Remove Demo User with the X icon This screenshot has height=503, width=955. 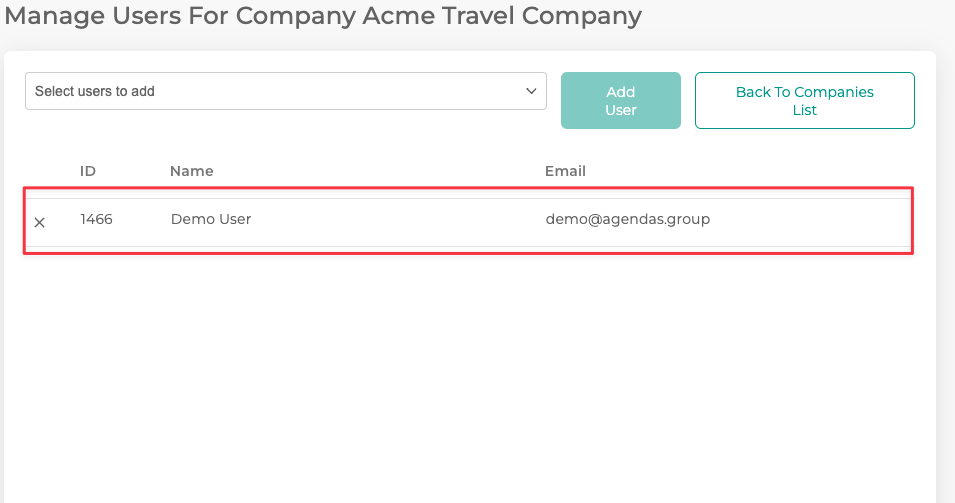point(40,222)
